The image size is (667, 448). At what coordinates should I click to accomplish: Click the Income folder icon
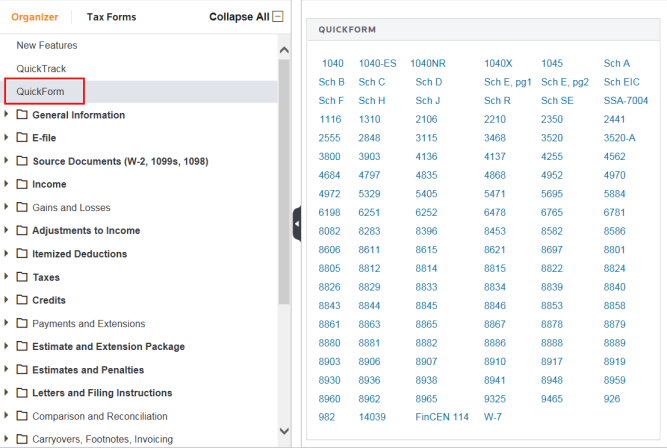22,184
